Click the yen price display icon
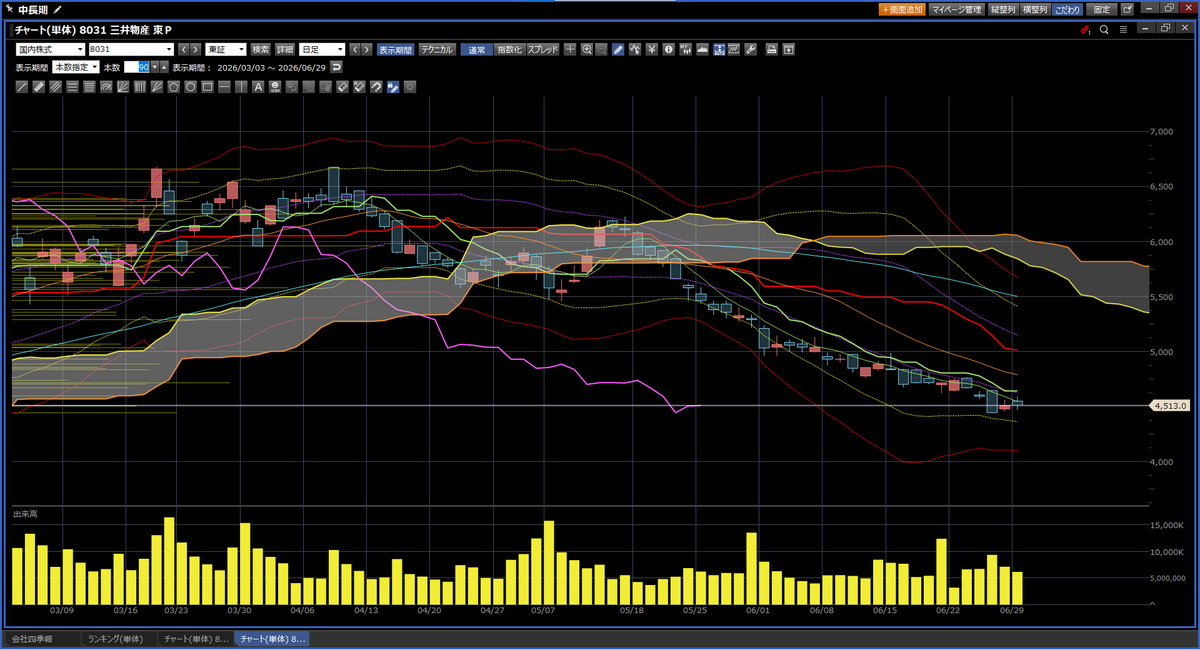Screen dimensions: 1200x650 pos(652,49)
